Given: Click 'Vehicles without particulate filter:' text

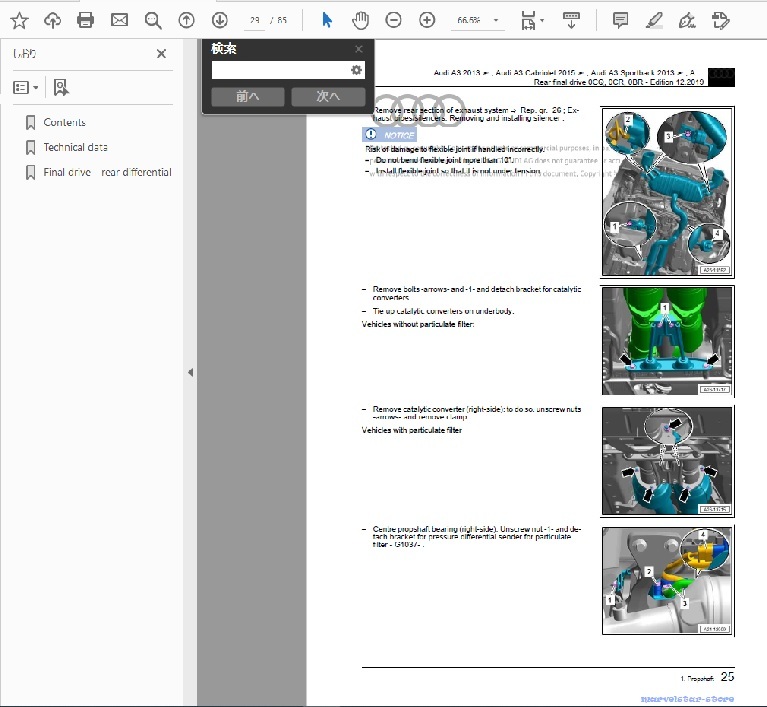Looking at the screenshot, I should click(x=418, y=324).
